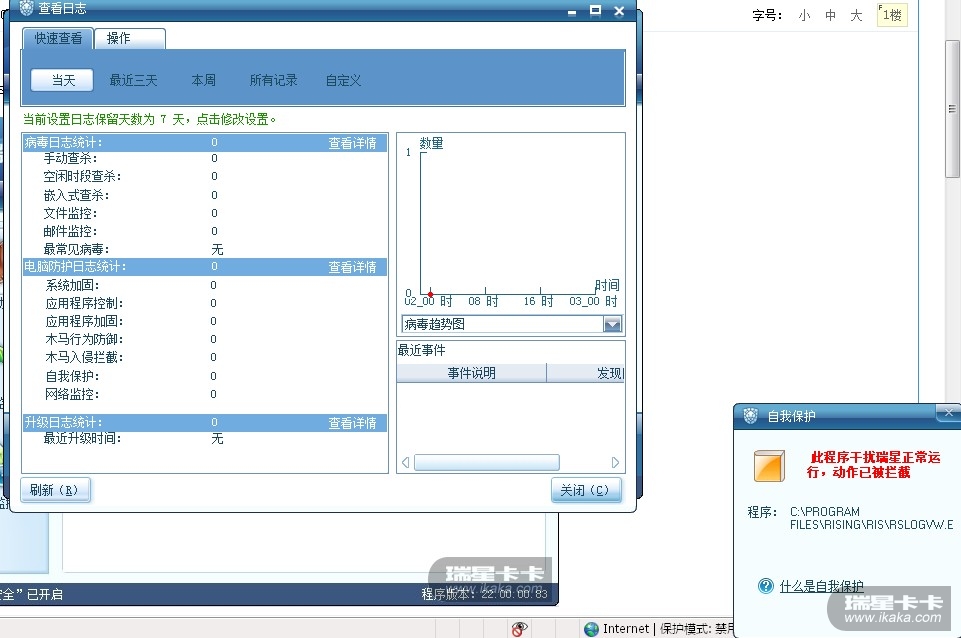
Task: Choose the 本周 filter
Action: click(203, 80)
